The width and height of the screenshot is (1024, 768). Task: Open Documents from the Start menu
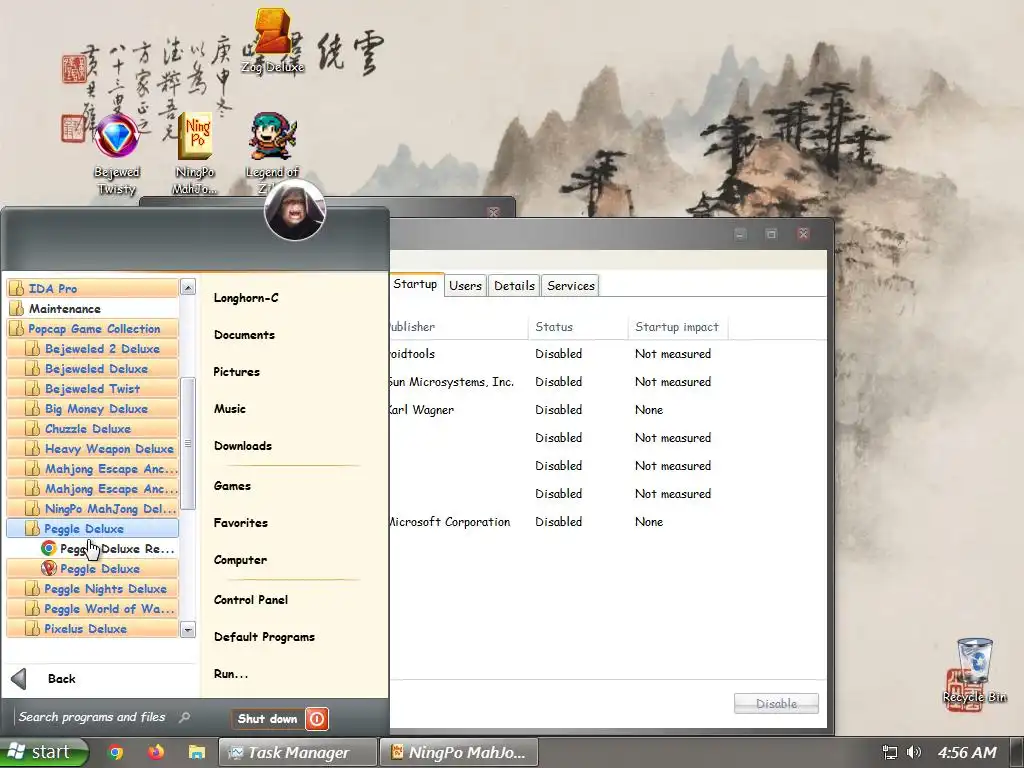pos(244,334)
